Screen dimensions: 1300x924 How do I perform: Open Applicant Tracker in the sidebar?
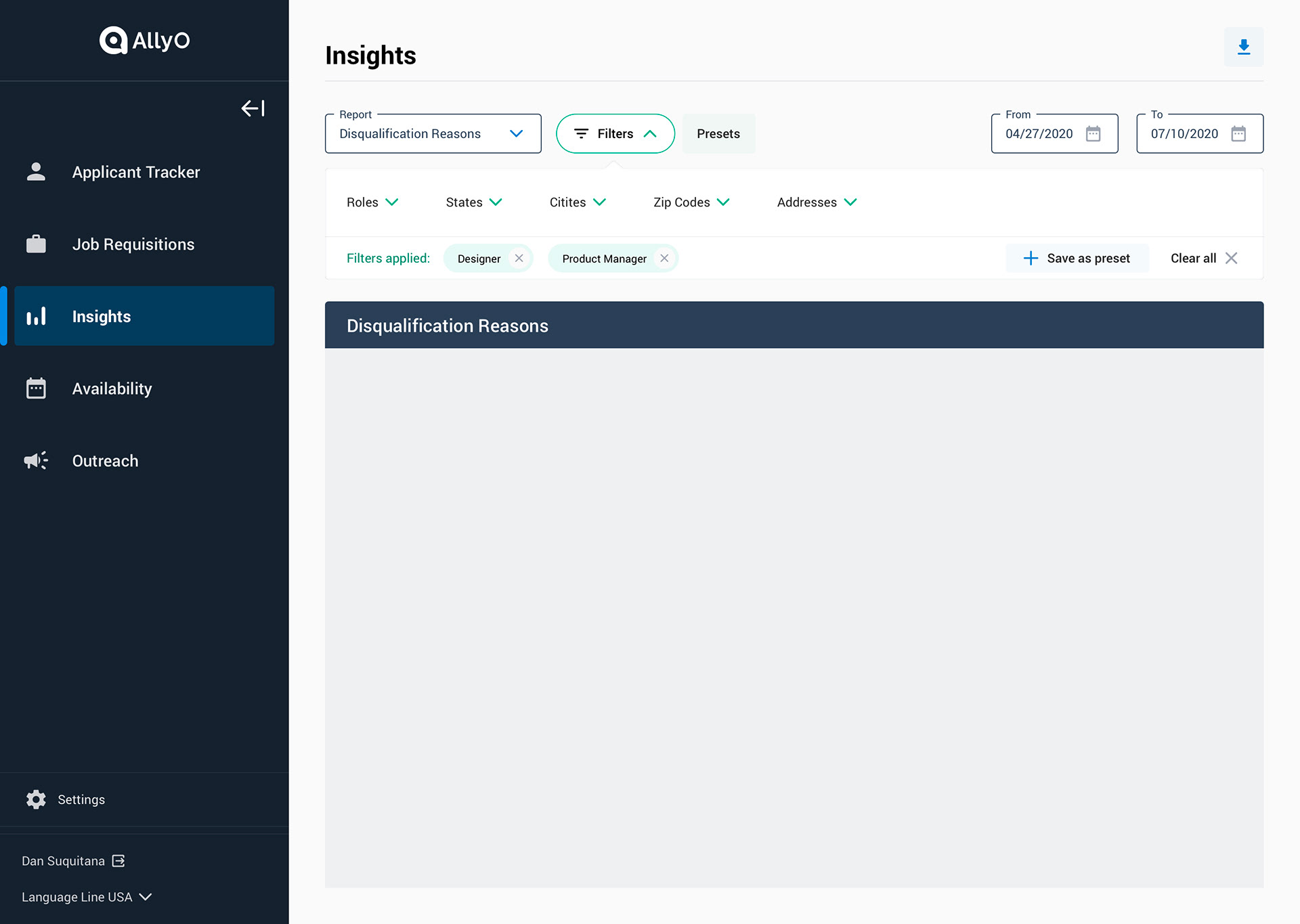click(x=144, y=172)
